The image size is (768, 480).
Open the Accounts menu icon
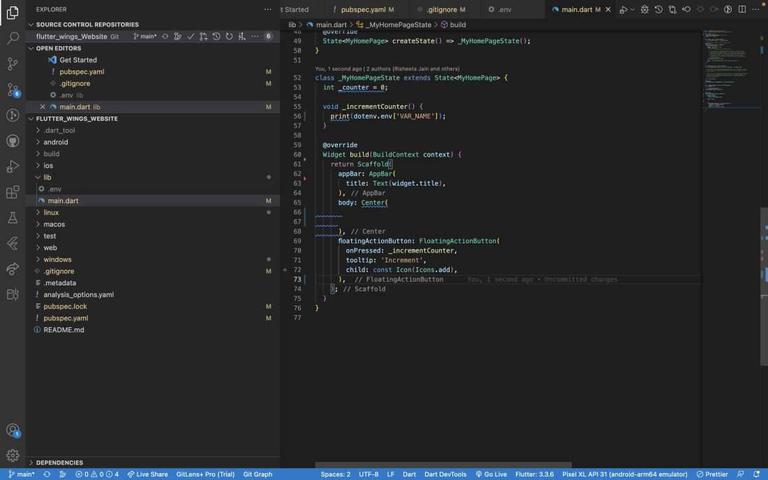click(x=13, y=430)
